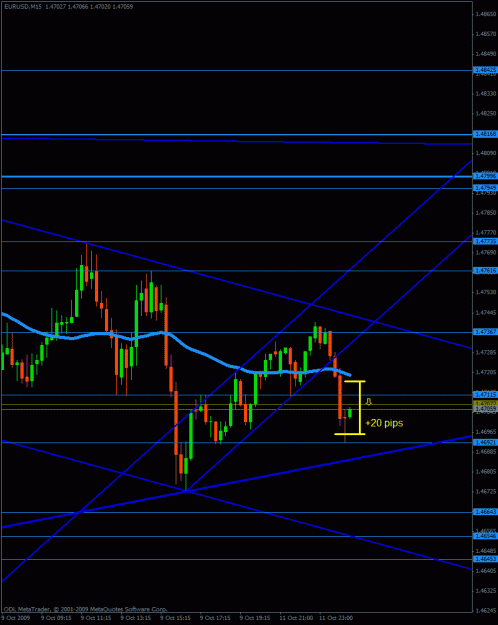Click the 1.47205 price axis label
The width and height of the screenshot is (498, 625).
click(486, 372)
